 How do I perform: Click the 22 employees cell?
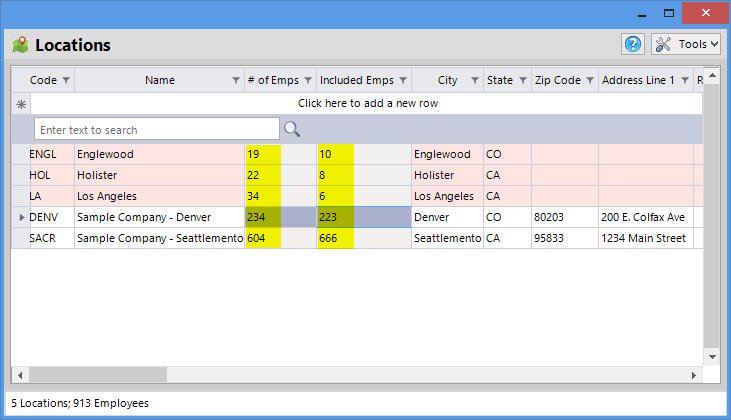[x=281, y=175]
